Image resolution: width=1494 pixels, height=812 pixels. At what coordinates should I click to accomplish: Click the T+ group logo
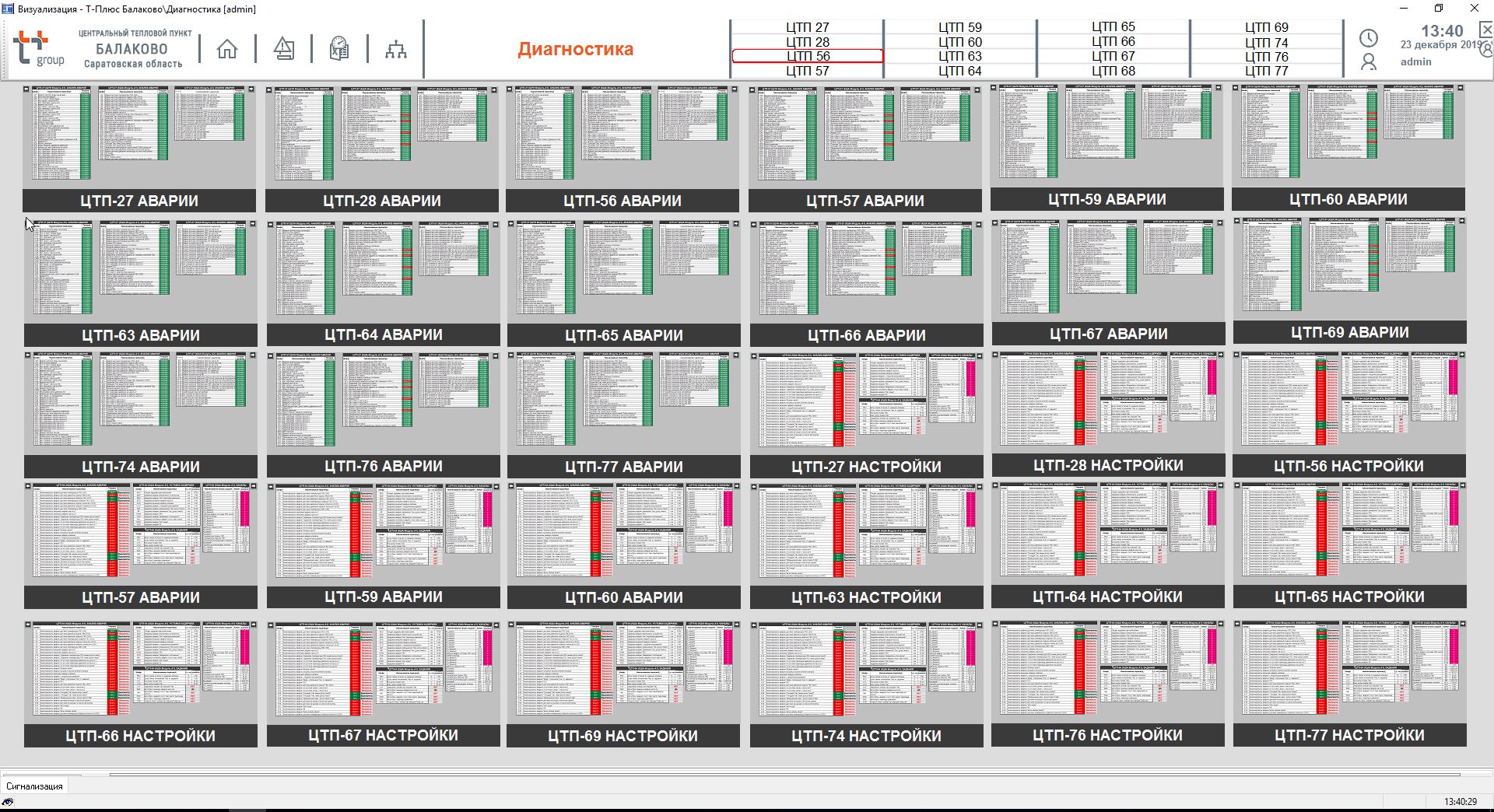39,48
